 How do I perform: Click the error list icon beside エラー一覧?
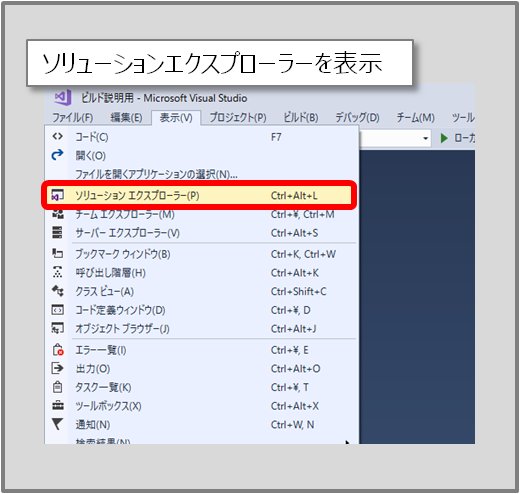[x=58, y=350]
